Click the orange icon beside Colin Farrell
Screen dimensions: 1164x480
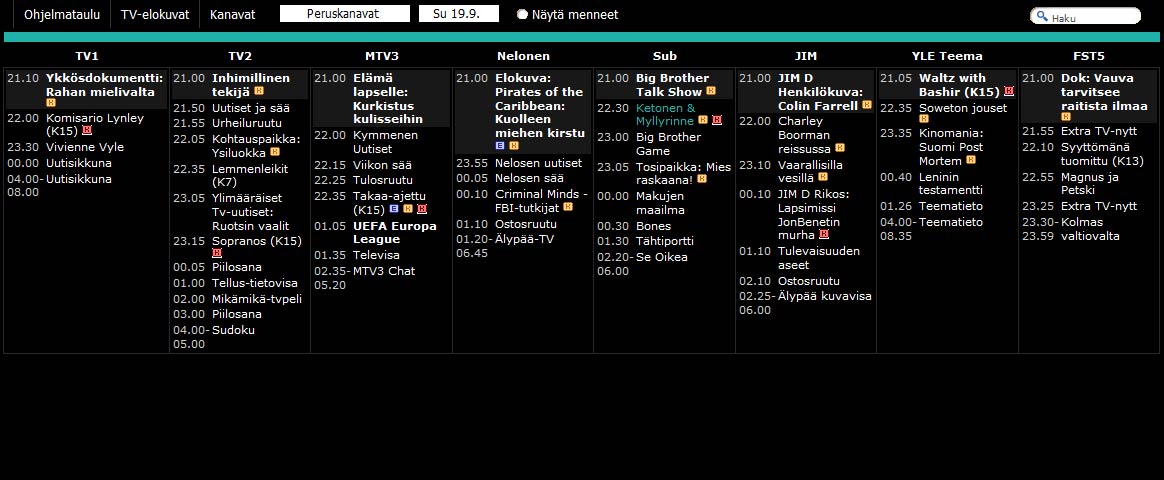[866, 105]
